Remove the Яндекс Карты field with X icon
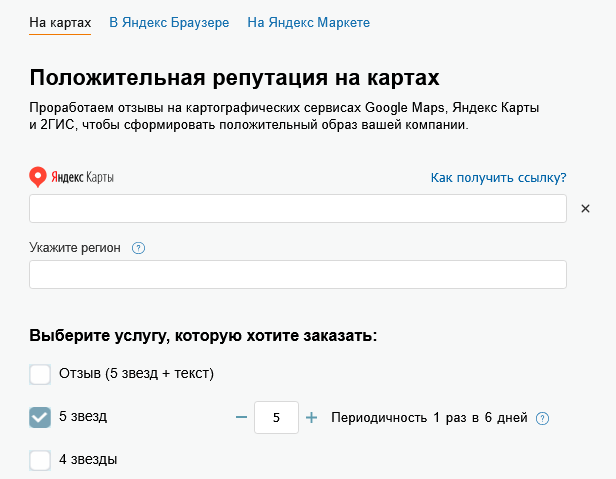 click(x=585, y=209)
